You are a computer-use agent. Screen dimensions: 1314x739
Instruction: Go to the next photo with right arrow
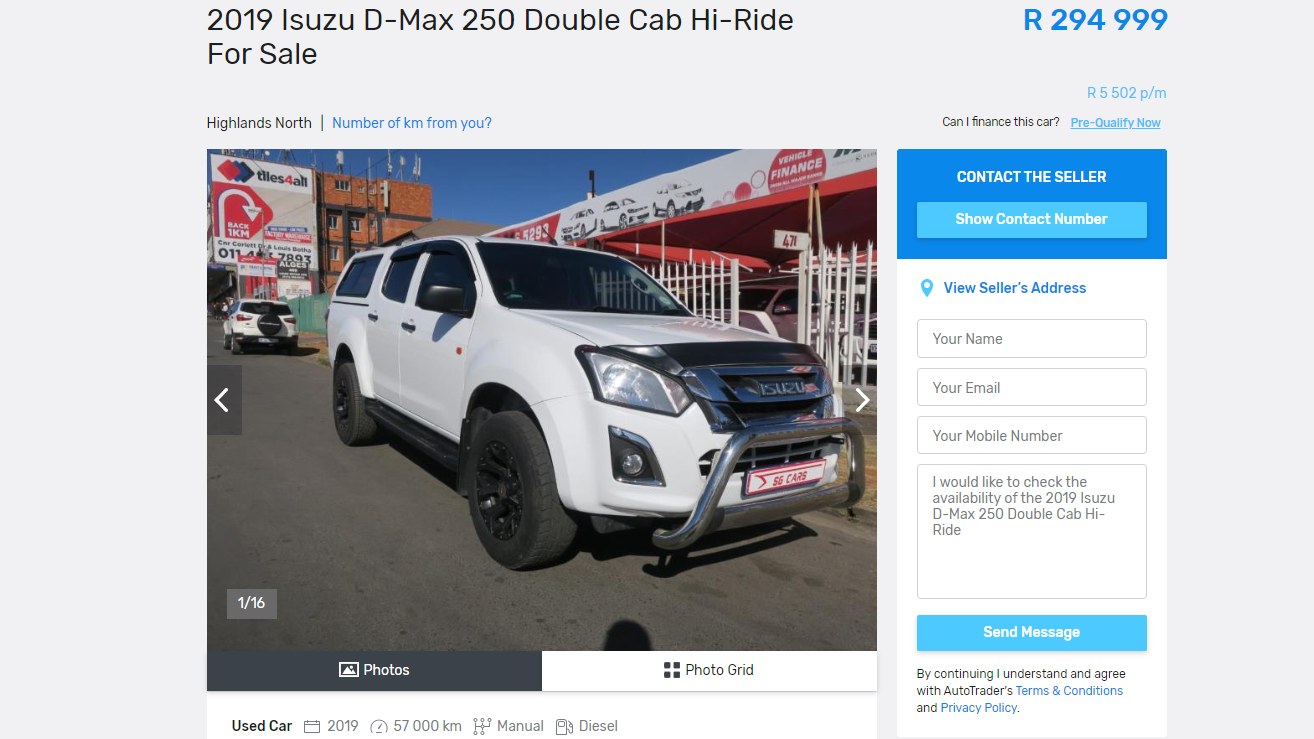(x=862, y=400)
